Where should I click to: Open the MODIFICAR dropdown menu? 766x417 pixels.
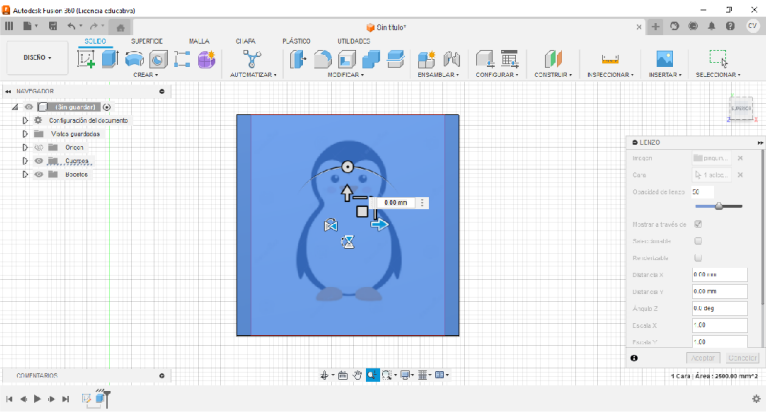[345, 75]
